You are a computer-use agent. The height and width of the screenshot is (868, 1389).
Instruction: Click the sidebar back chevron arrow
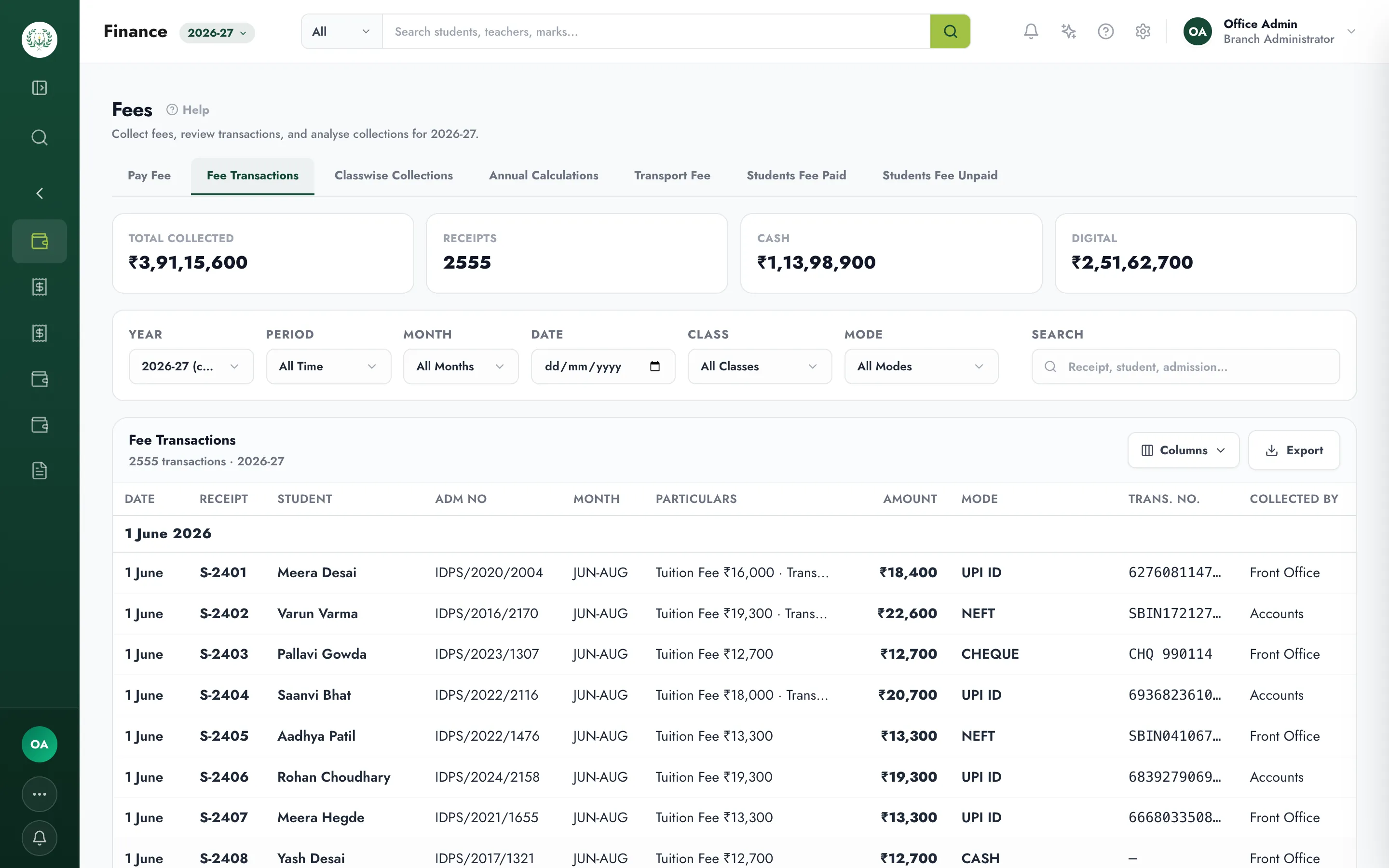click(x=39, y=193)
